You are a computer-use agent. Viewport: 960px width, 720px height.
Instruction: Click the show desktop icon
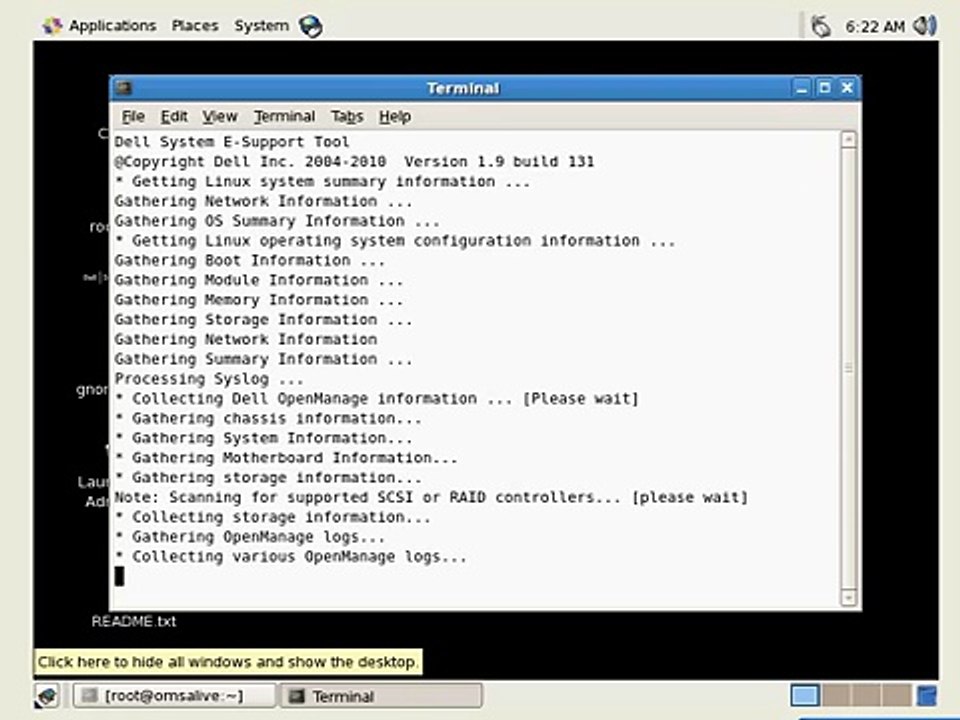click(x=47, y=696)
